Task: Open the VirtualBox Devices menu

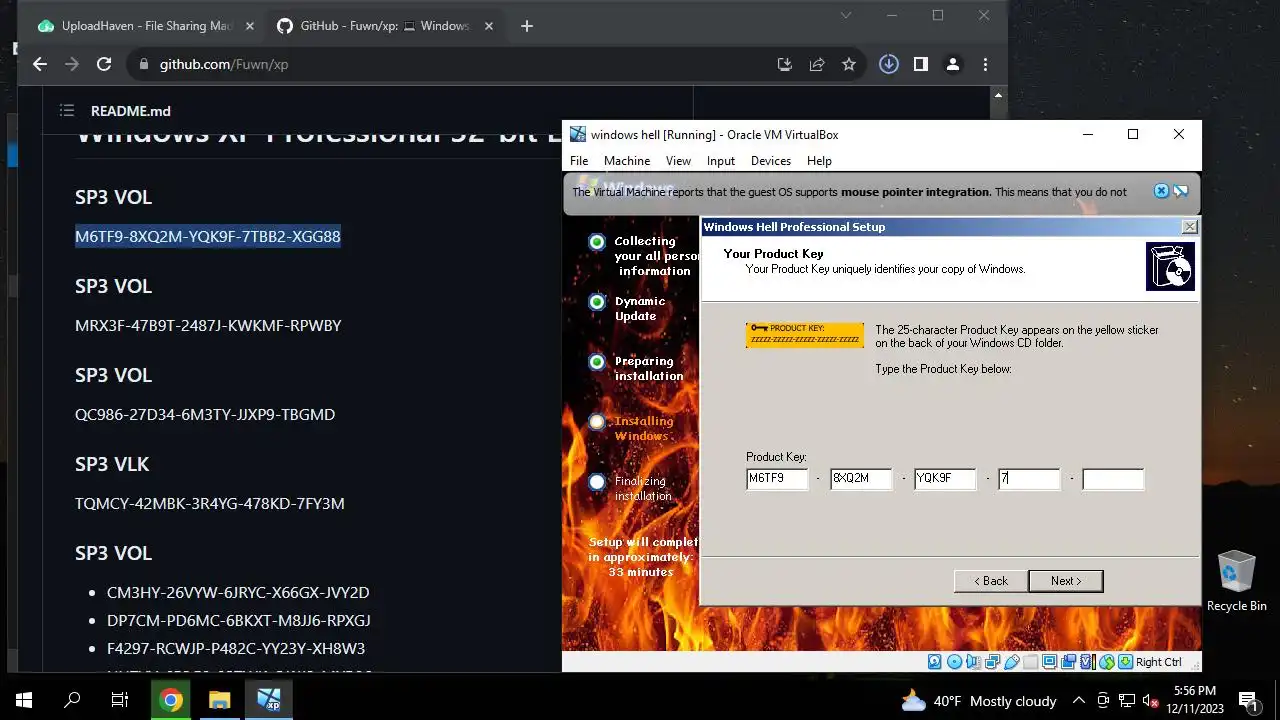Action: click(x=770, y=161)
